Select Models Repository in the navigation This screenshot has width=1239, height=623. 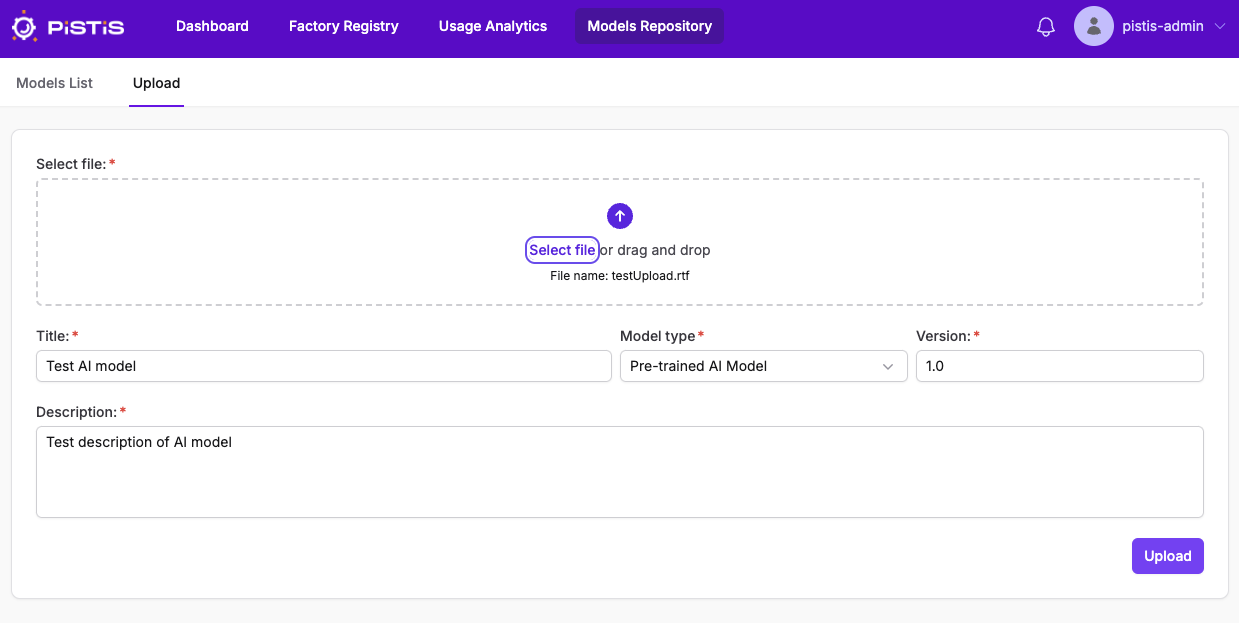click(649, 26)
